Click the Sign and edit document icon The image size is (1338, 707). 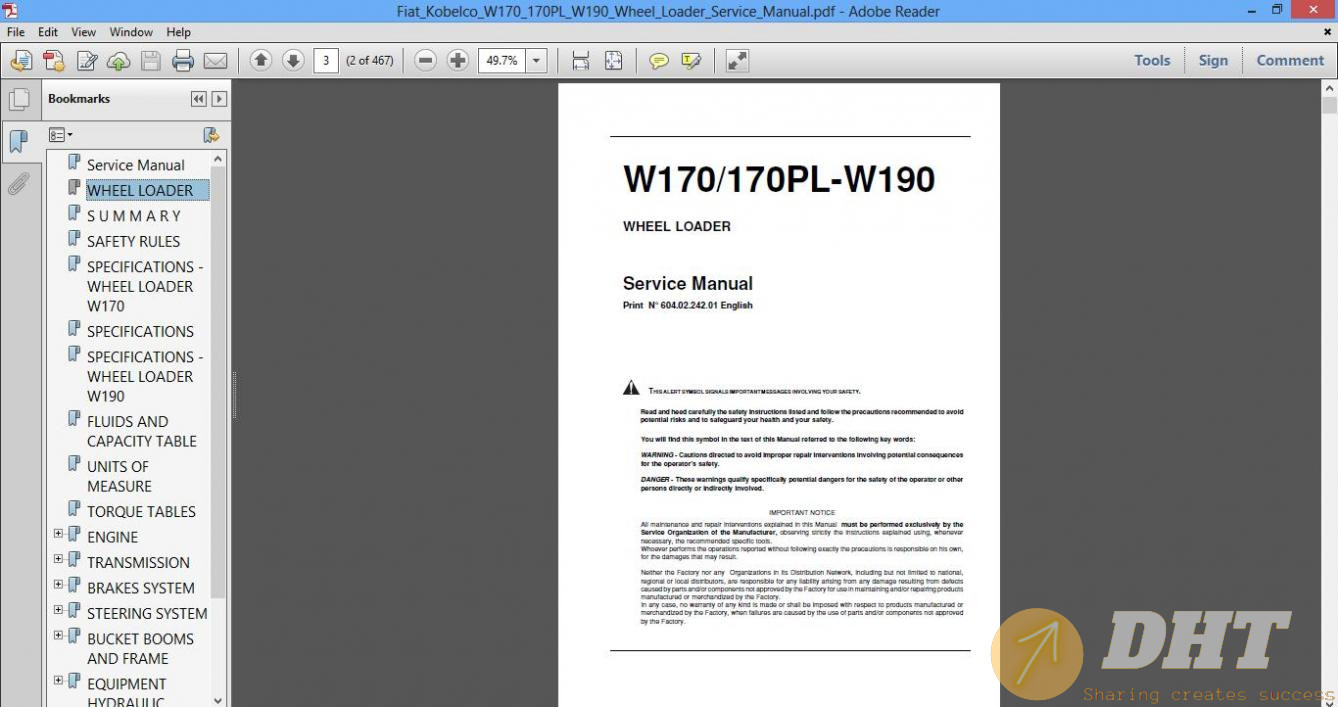(87, 61)
